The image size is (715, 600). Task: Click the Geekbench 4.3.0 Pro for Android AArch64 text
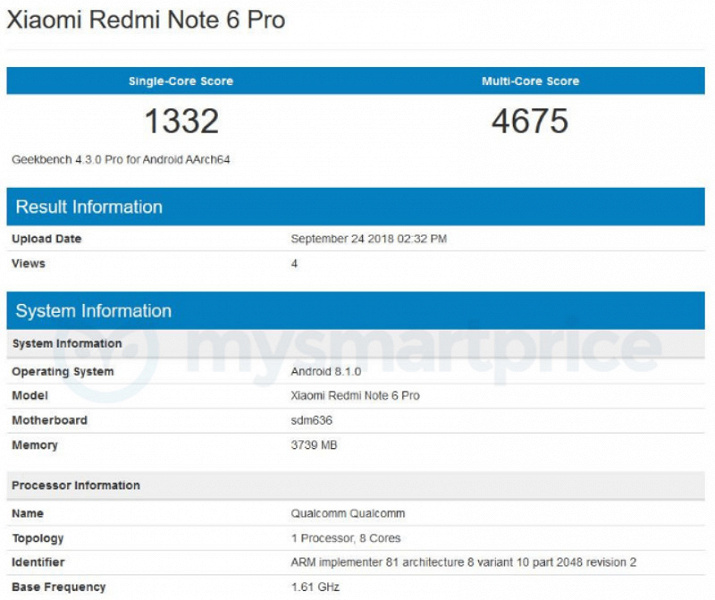point(121,160)
